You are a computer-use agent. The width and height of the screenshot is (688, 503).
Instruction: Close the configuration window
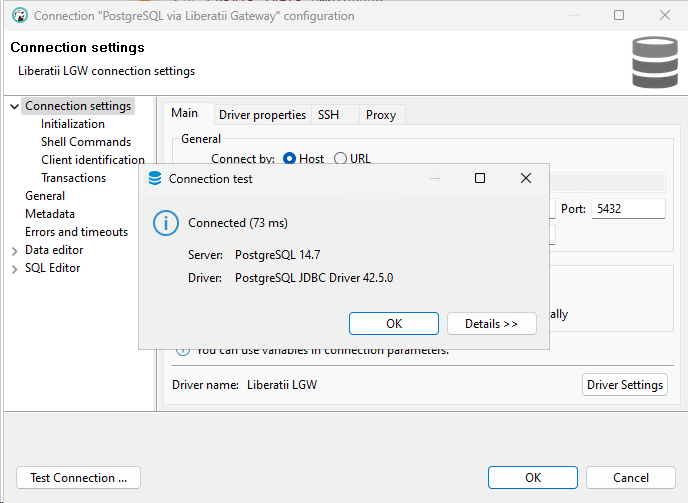tap(665, 15)
